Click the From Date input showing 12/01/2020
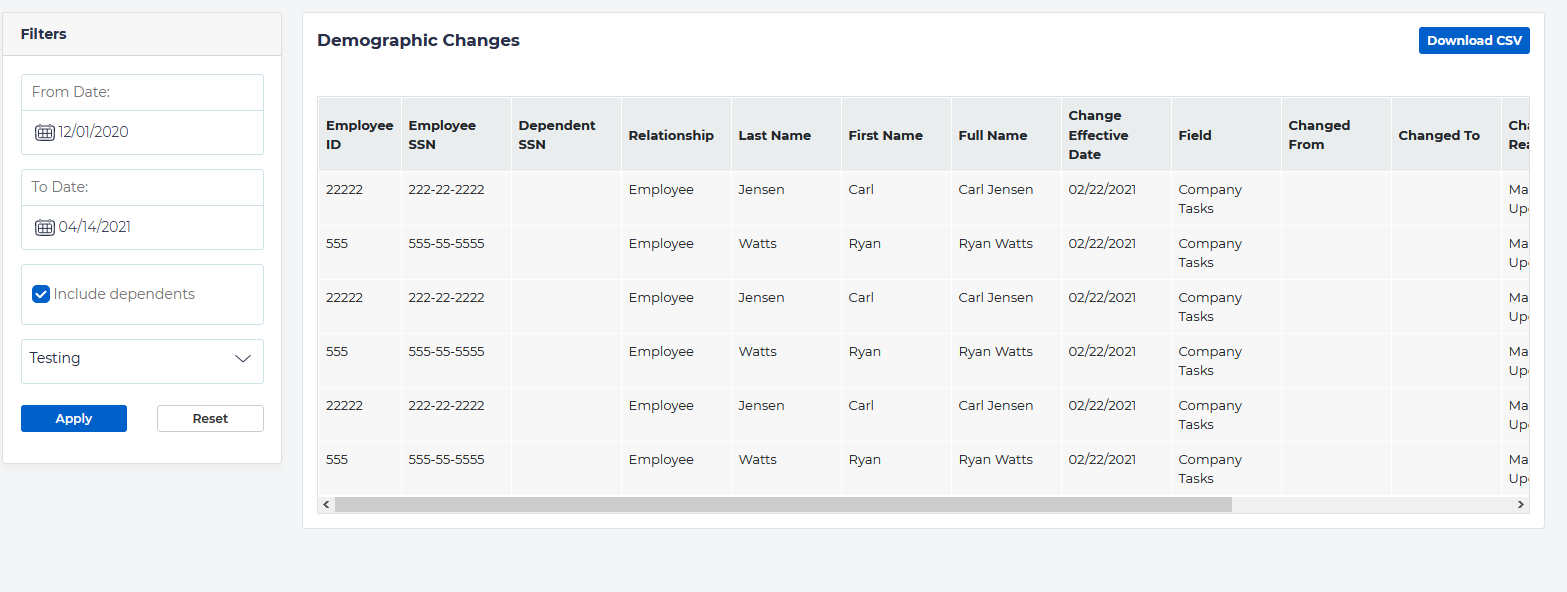Screen dimensions: 1567x592 tap(150, 132)
